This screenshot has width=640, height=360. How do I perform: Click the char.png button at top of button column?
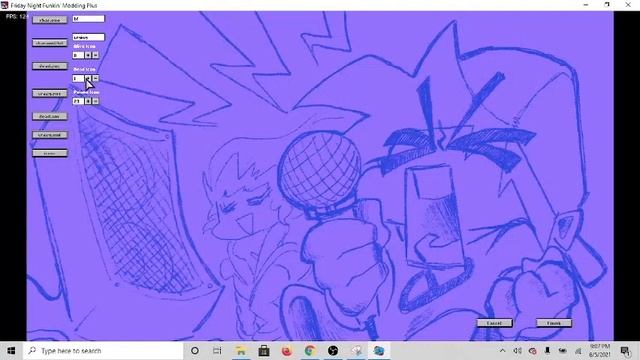pos(50,20)
